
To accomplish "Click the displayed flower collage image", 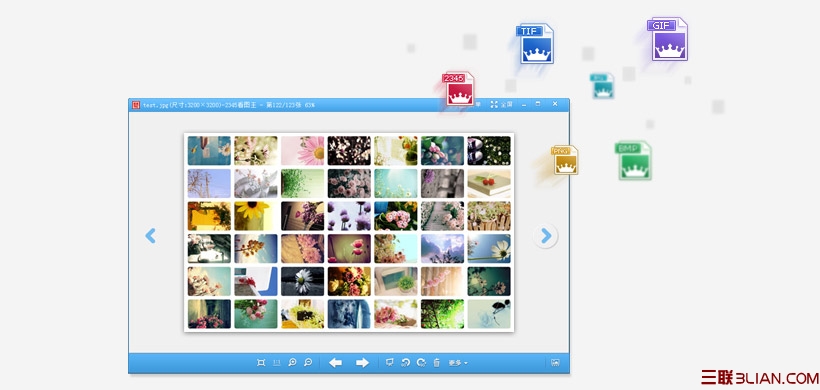I will coord(349,232).
